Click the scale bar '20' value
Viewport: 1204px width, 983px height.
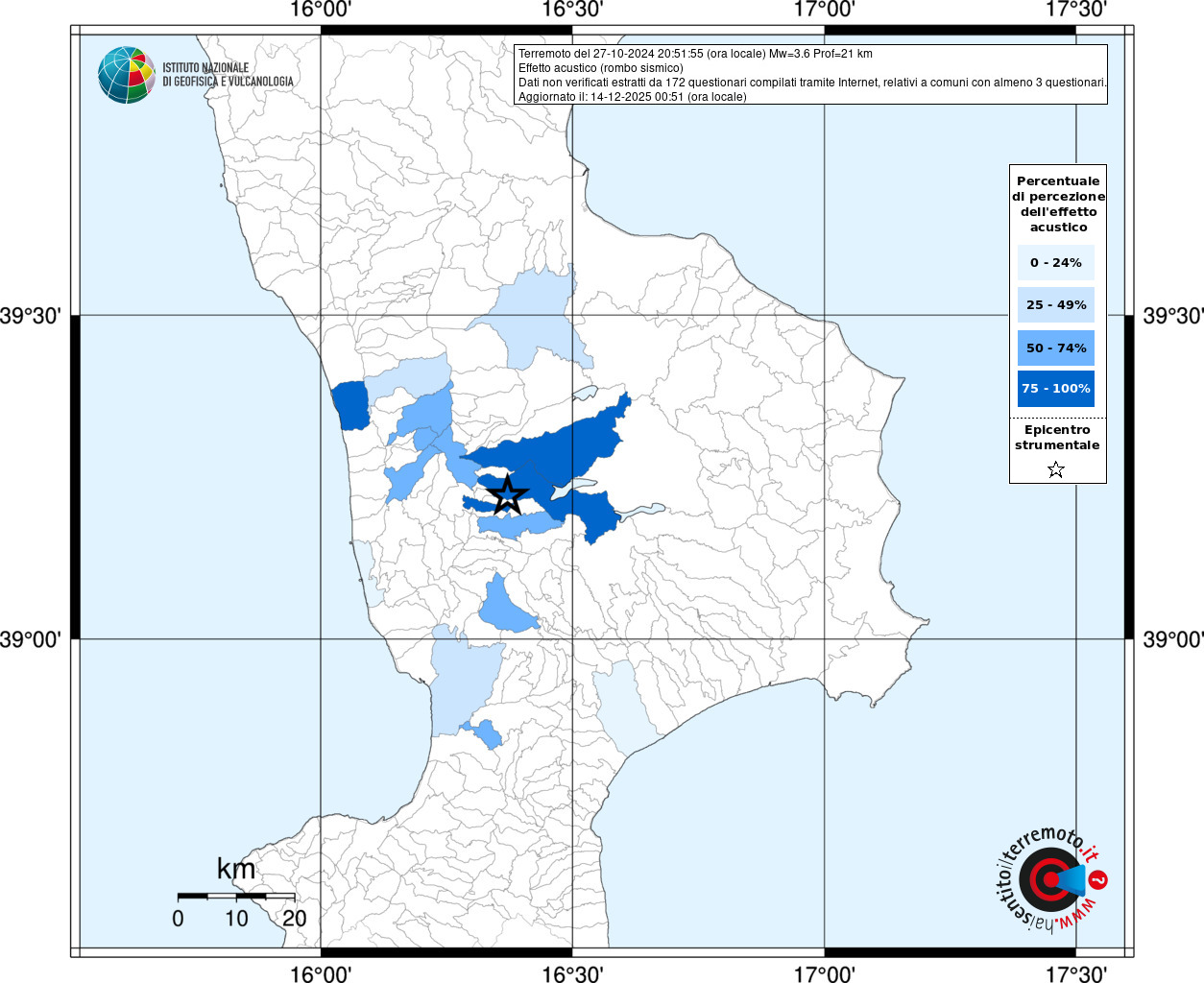point(295,919)
